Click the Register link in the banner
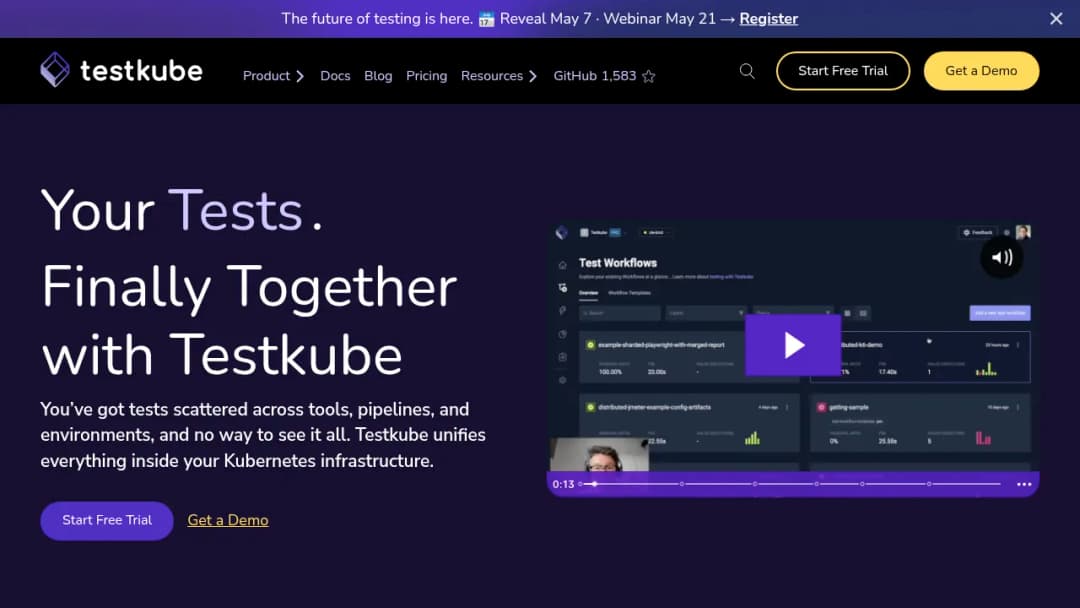This screenshot has height=608, width=1080. tap(769, 19)
